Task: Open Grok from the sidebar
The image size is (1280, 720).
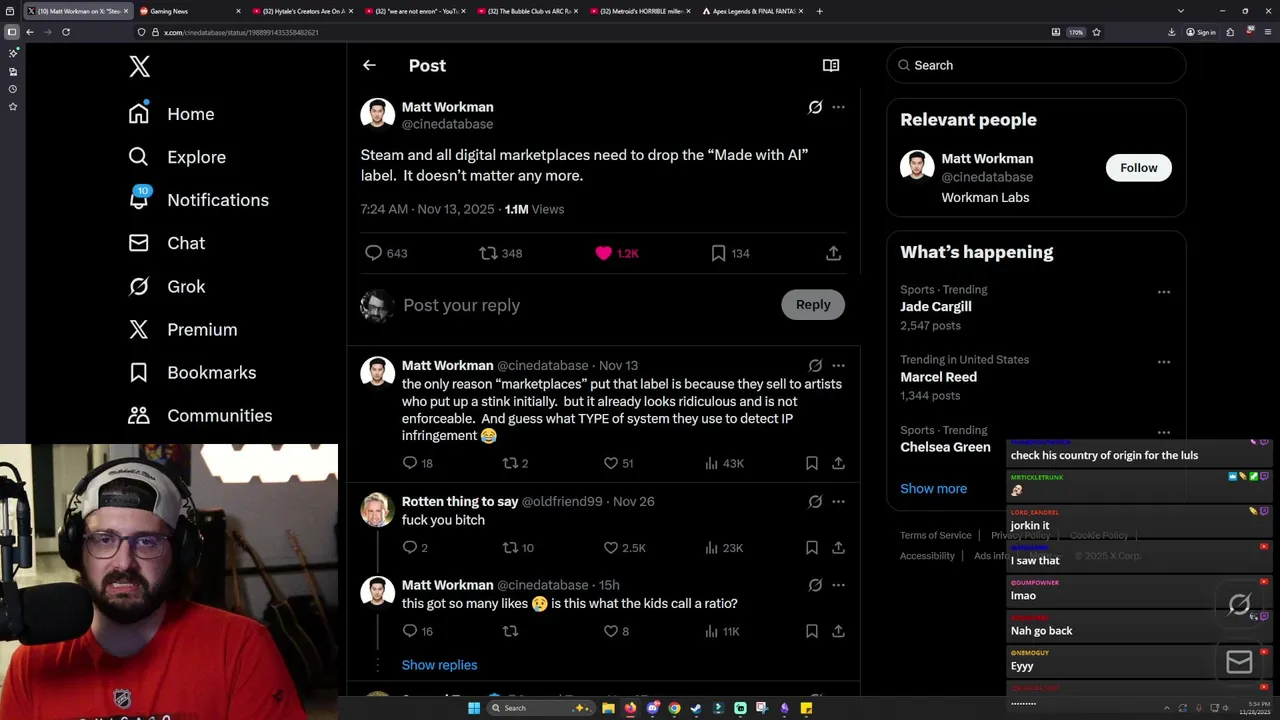Action: tap(166, 286)
